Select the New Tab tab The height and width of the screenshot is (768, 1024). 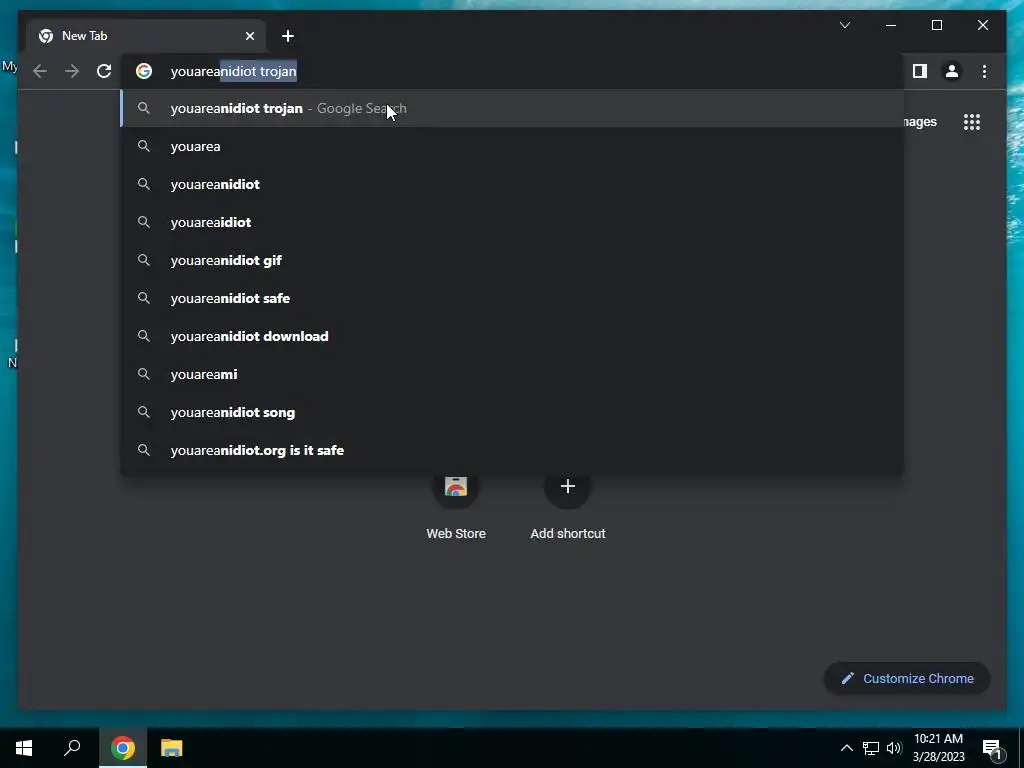(146, 36)
